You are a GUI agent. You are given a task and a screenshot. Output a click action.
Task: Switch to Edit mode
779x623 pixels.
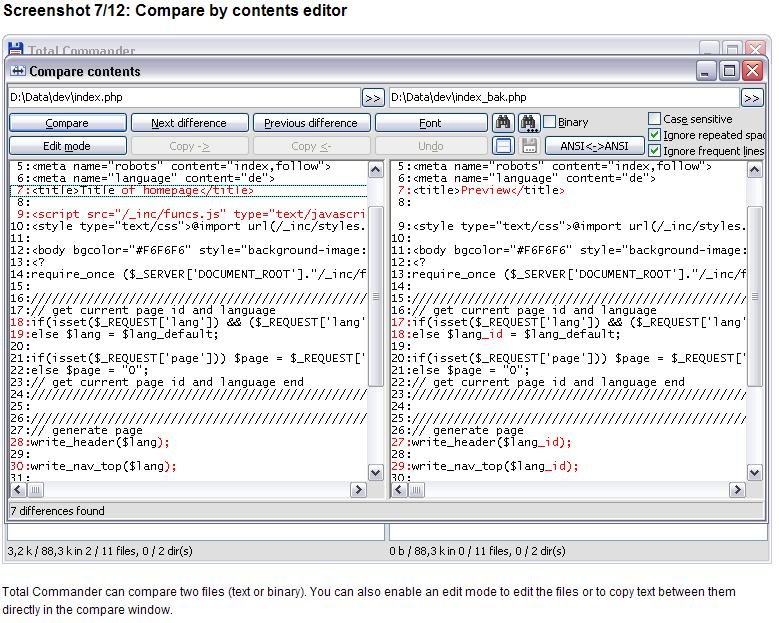pyautogui.click(x=68, y=146)
